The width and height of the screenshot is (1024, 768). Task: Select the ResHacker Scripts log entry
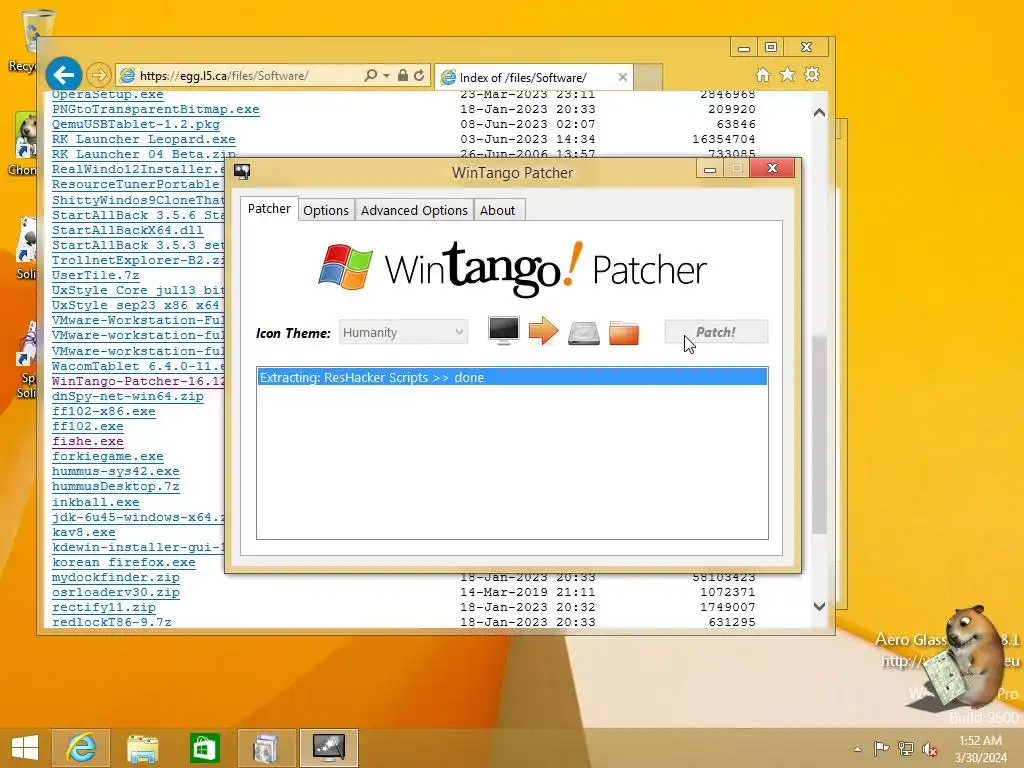[512, 377]
